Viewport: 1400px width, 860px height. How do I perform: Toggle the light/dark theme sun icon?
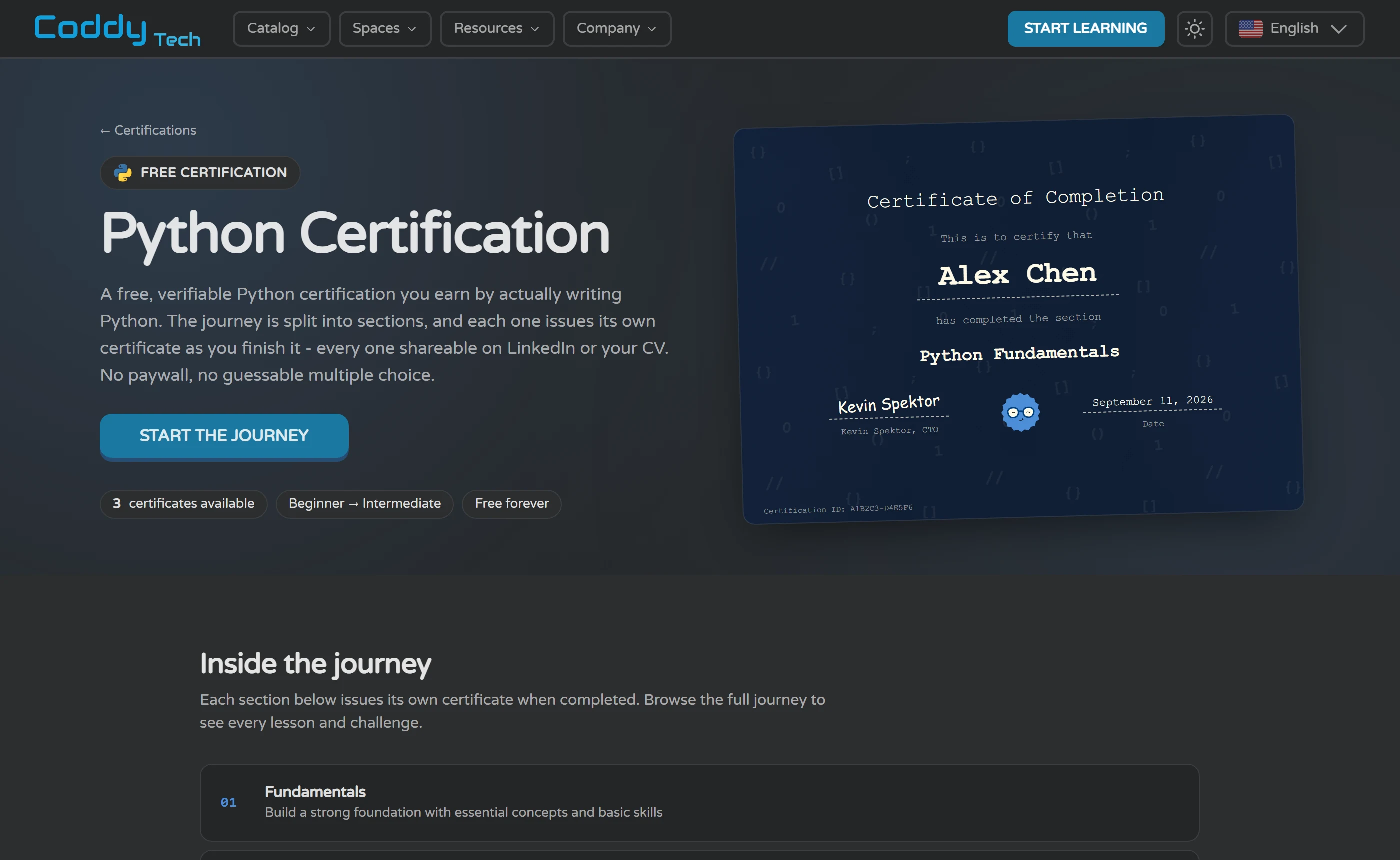pyautogui.click(x=1194, y=28)
